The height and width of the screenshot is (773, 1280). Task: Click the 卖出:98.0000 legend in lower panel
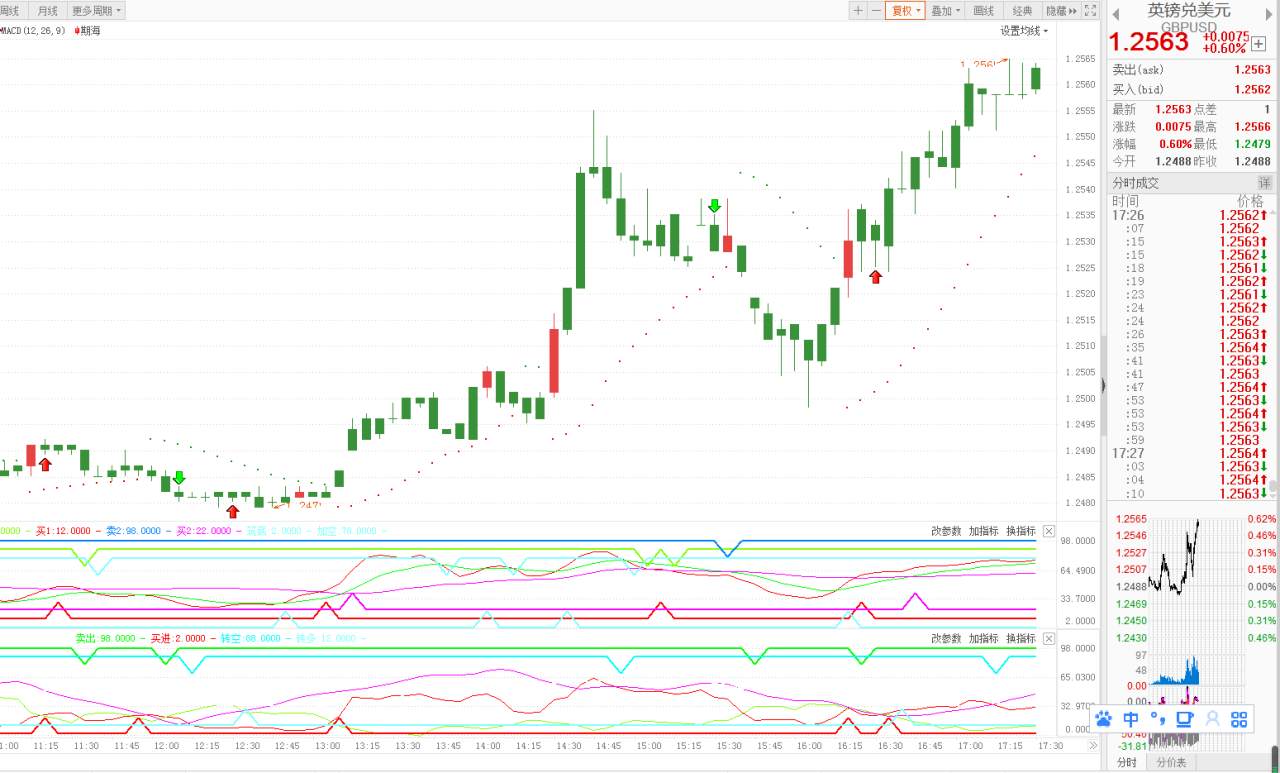point(105,638)
